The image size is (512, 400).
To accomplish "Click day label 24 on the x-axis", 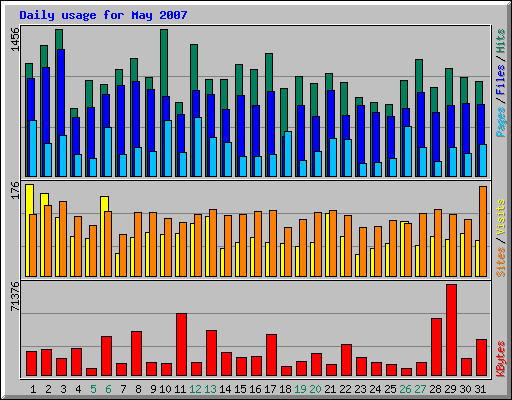I will coord(375,389).
